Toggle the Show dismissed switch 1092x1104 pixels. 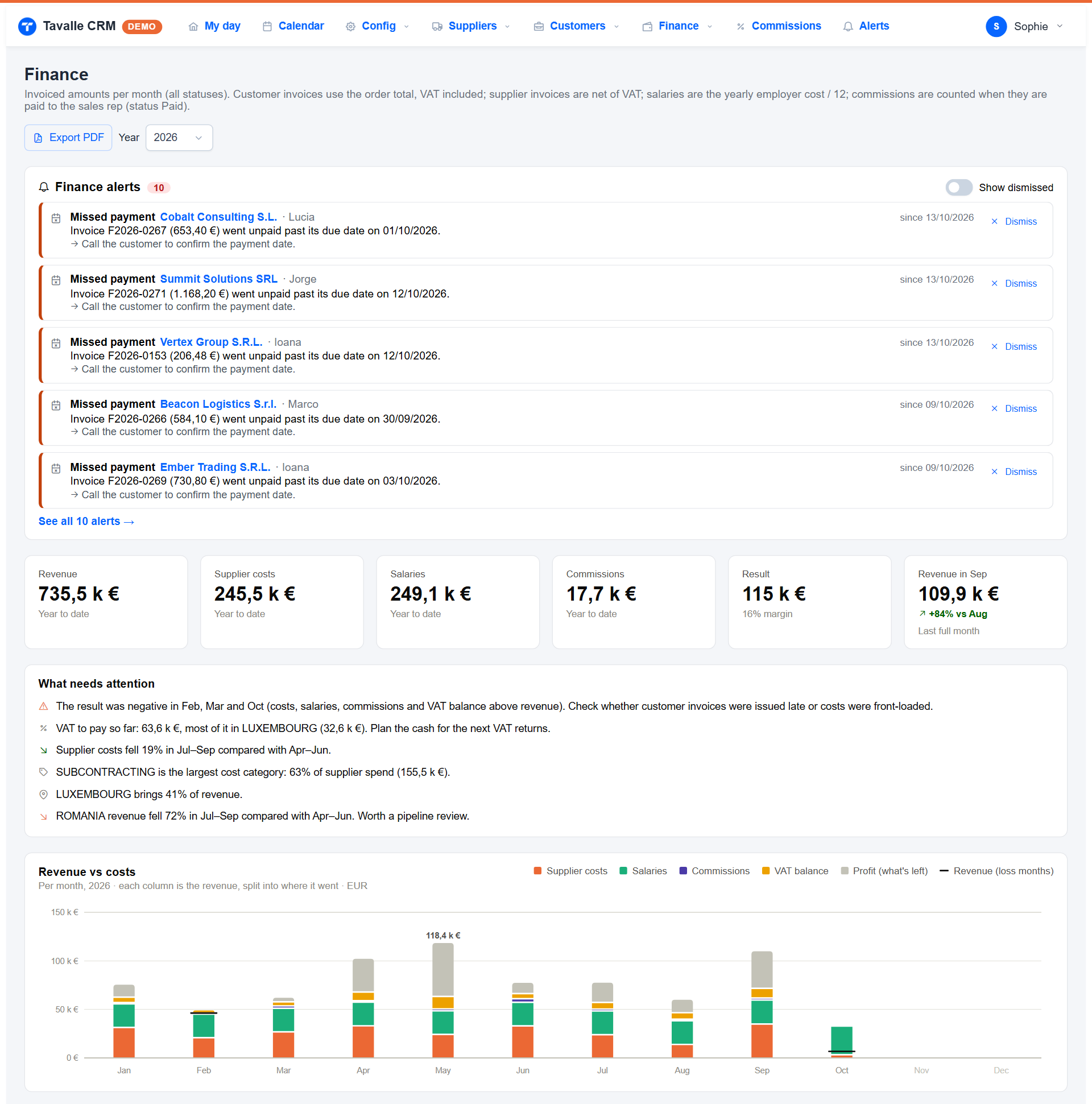click(x=958, y=188)
